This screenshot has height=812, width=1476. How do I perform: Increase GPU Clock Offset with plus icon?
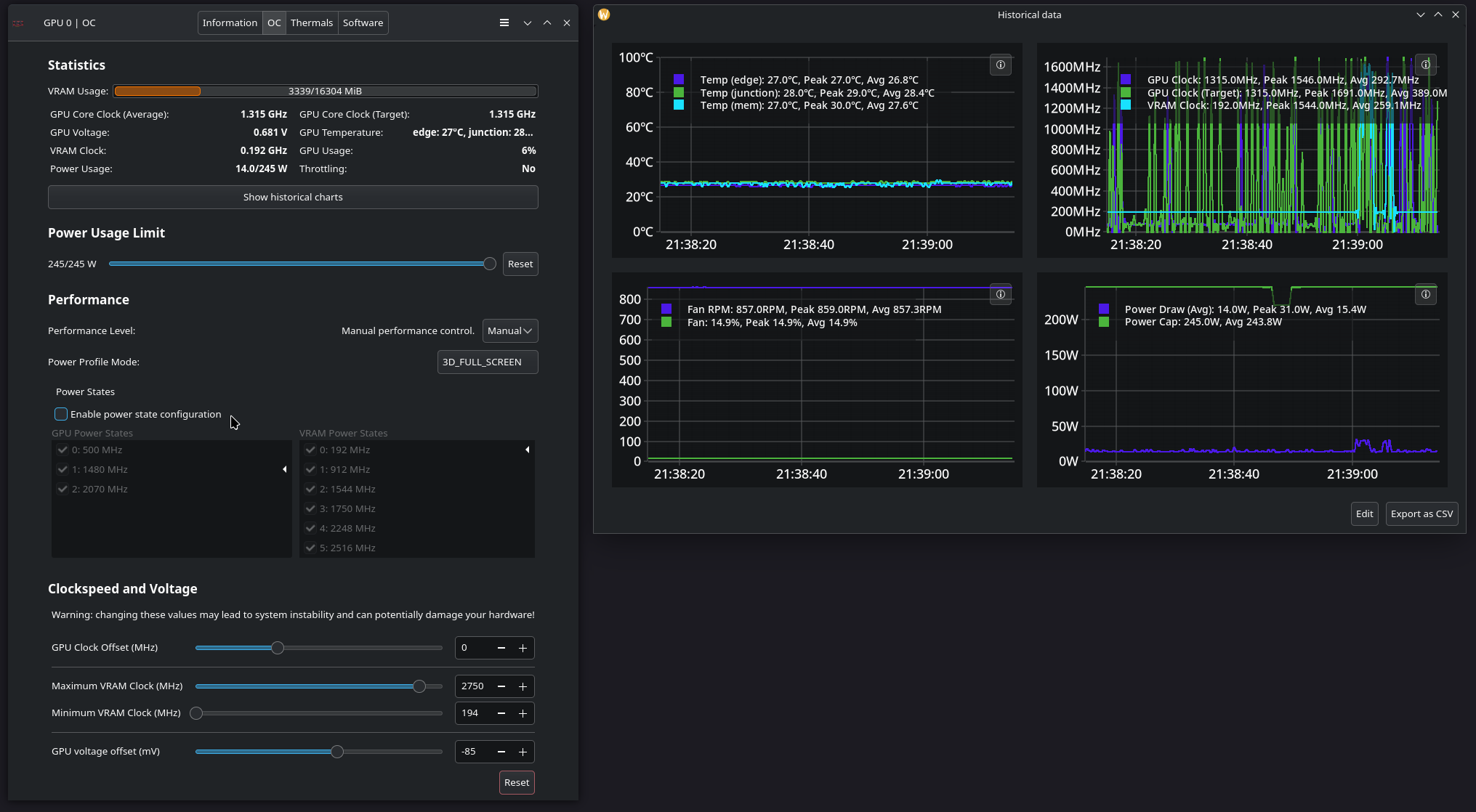523,648
